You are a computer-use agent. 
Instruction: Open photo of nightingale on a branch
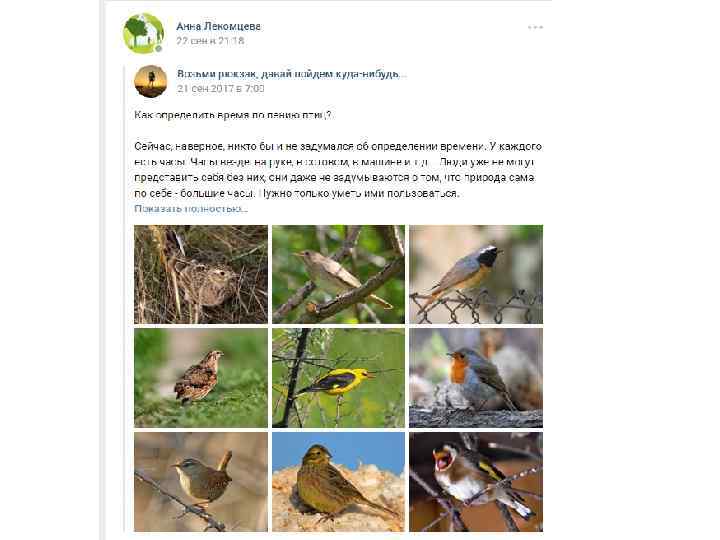(338, 273)
